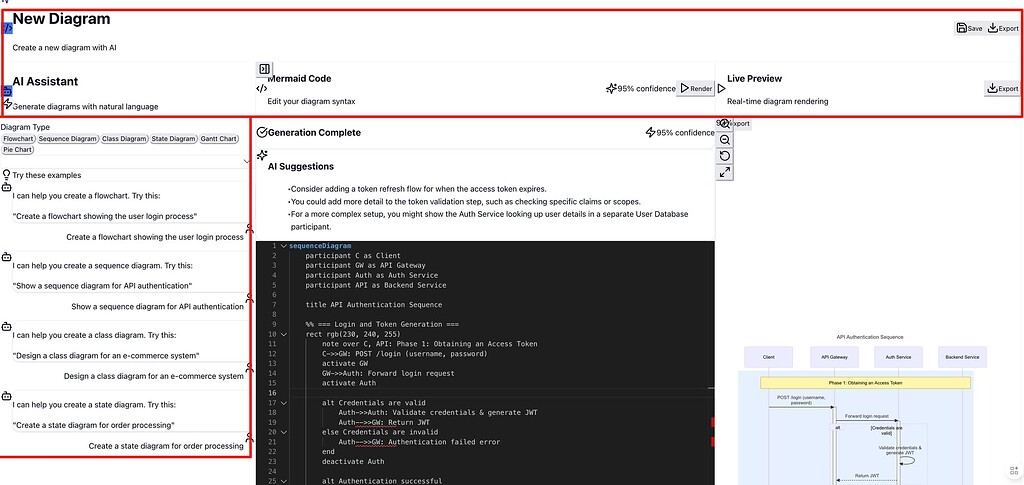1024x485 pixels.
Task: Click user avatar by user login process prompt
Action: click(249, 228)
